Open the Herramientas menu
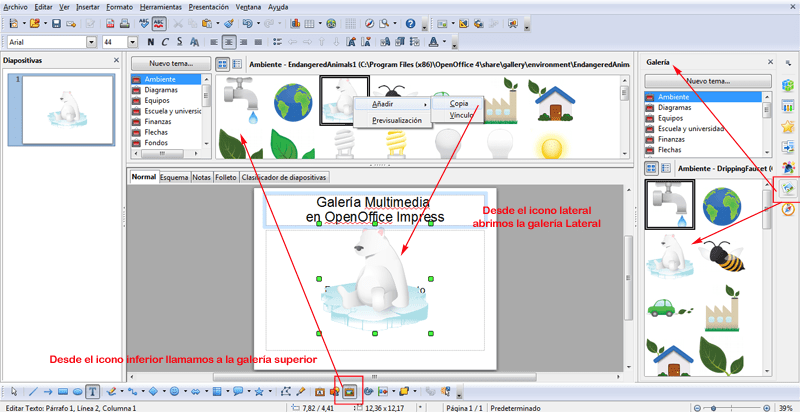800x412 pixels. click(161, 7)
